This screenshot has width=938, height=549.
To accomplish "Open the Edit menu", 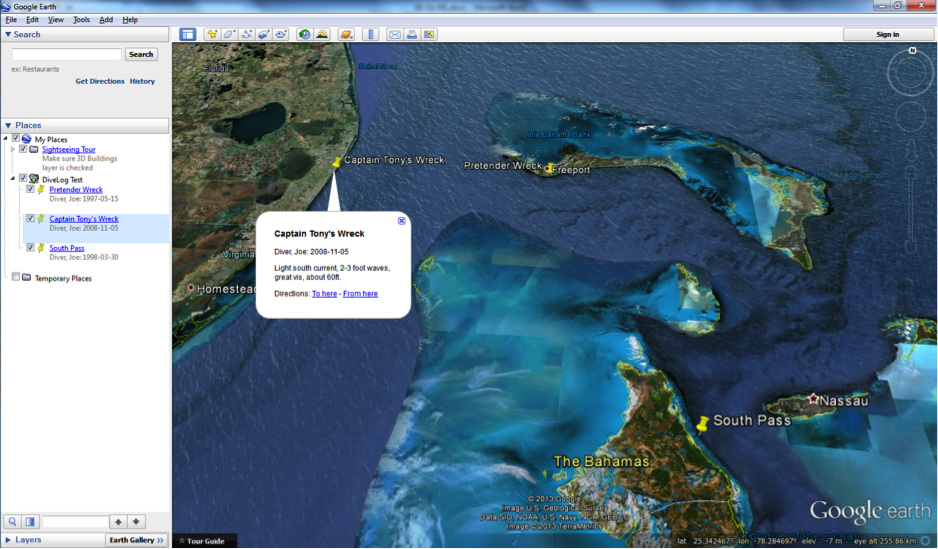I will click(32, 20).
